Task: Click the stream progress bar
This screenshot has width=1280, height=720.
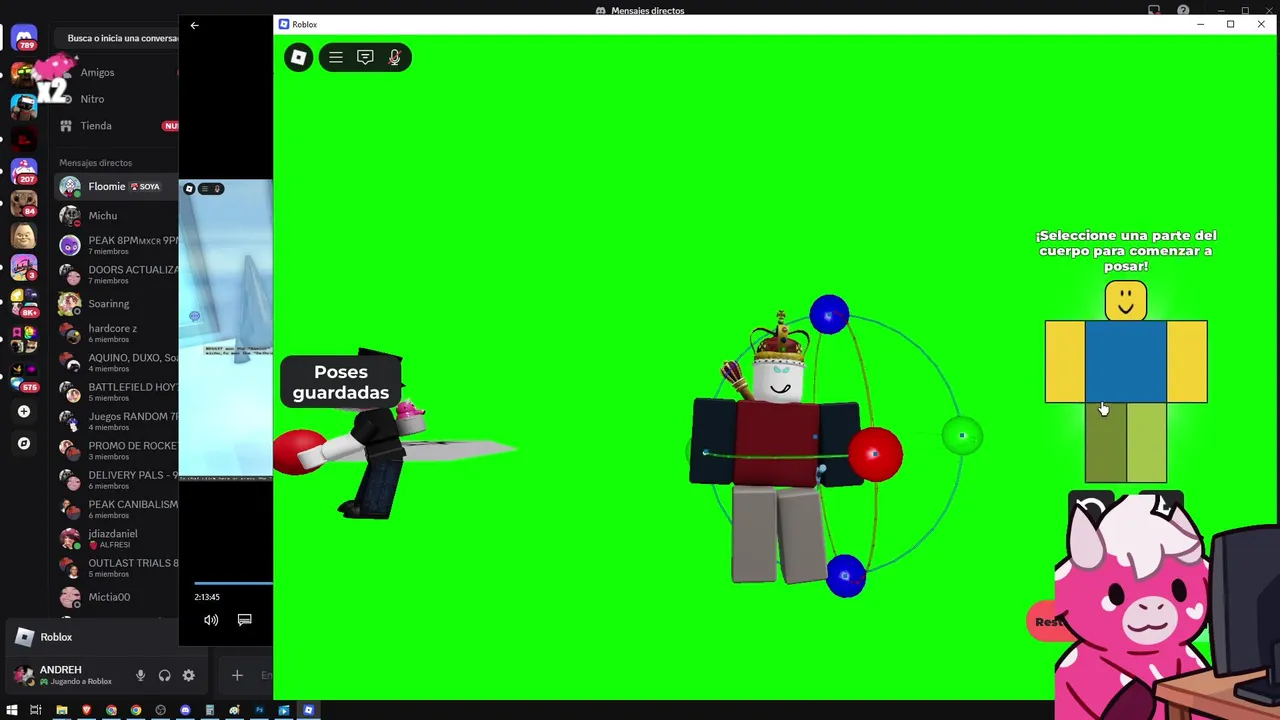Action: (x=233, y=583)
